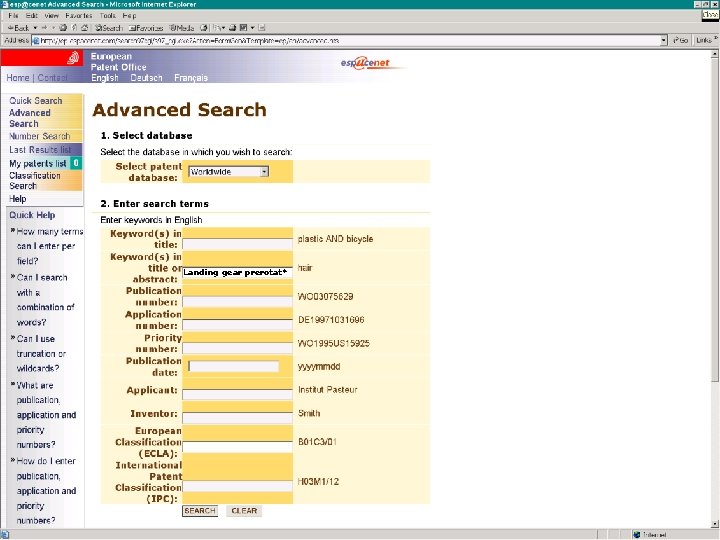
Task: Open 'Can I use truncation or wildcards?' help
Action: pyautogui.click(x=39, y=353)
